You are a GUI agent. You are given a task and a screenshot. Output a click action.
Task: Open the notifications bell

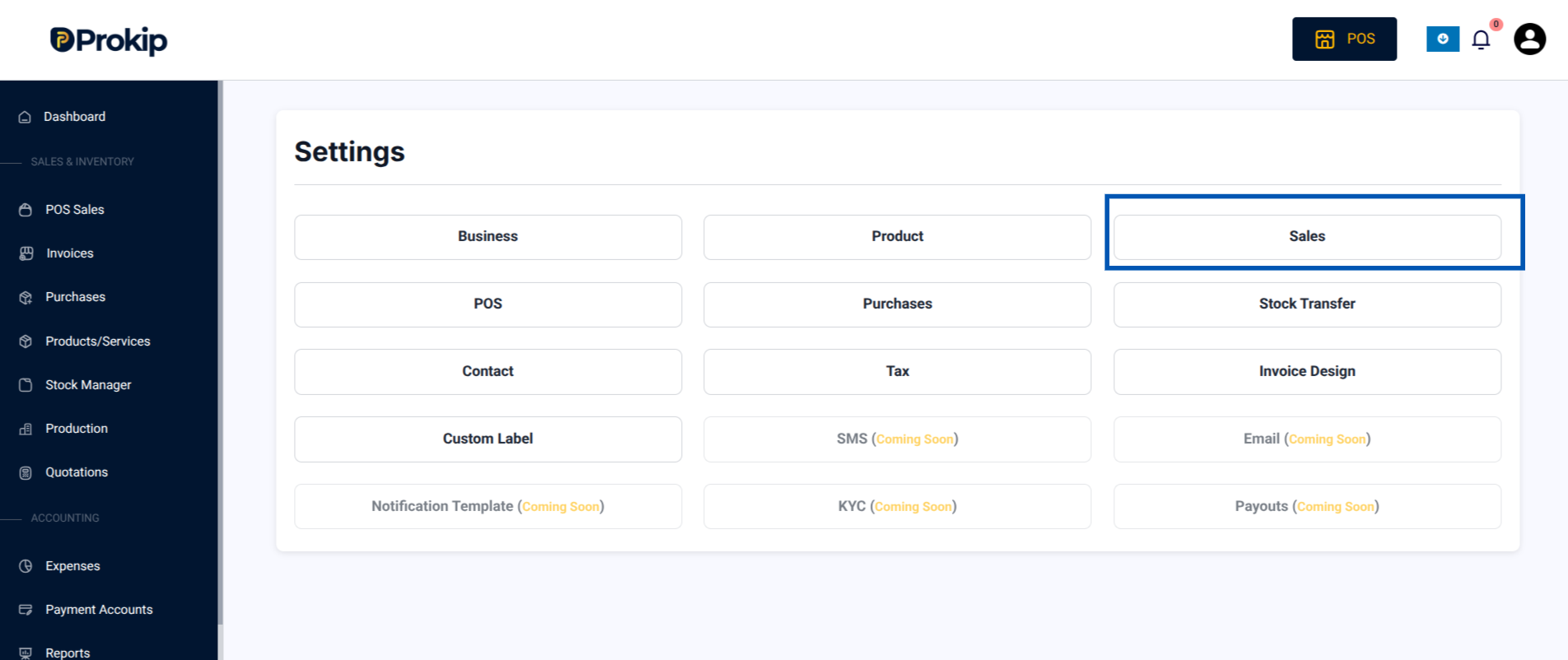tap(1482, 40)
